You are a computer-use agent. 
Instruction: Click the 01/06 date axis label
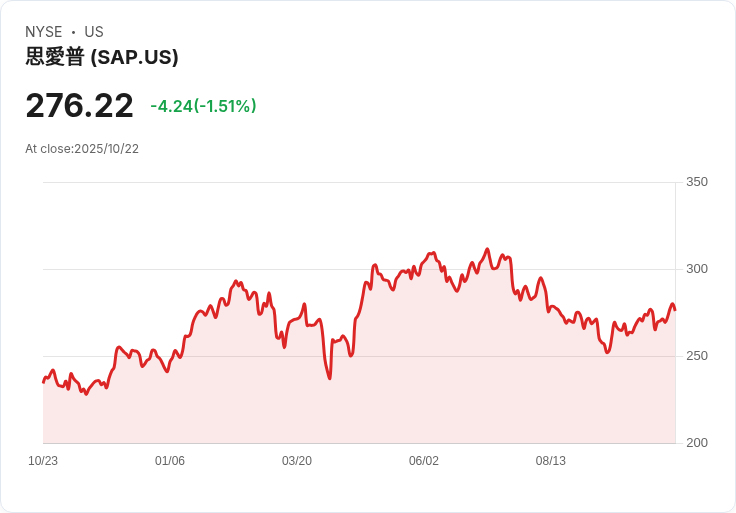(x=170, y=461)
